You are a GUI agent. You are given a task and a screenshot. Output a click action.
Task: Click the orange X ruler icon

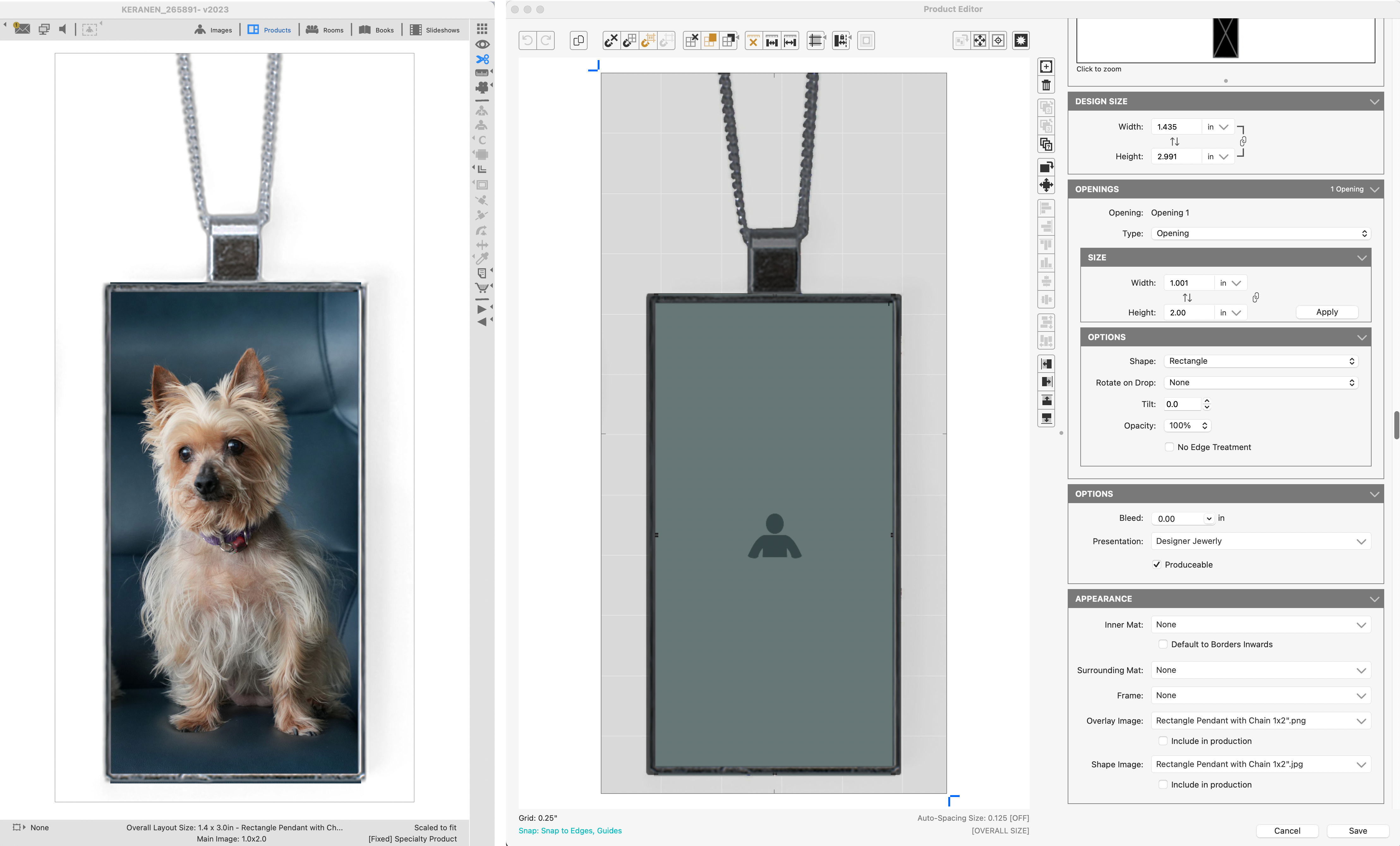[753, 40]
